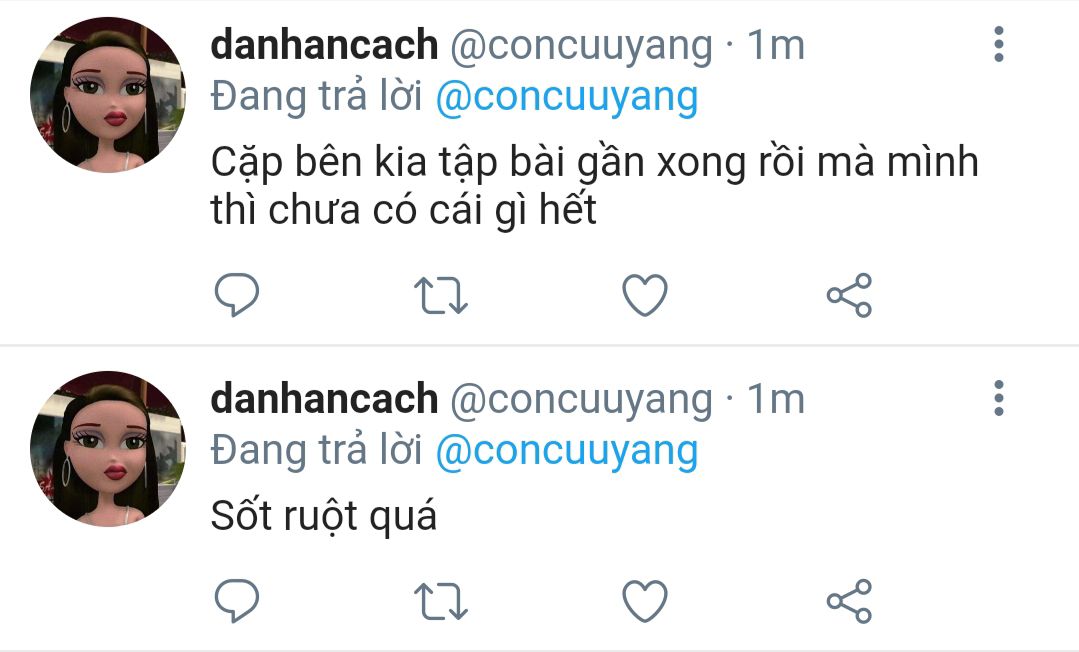
Task: Retweet the 'Sốt ruột quá' tweet
Action: click(440, 601)
